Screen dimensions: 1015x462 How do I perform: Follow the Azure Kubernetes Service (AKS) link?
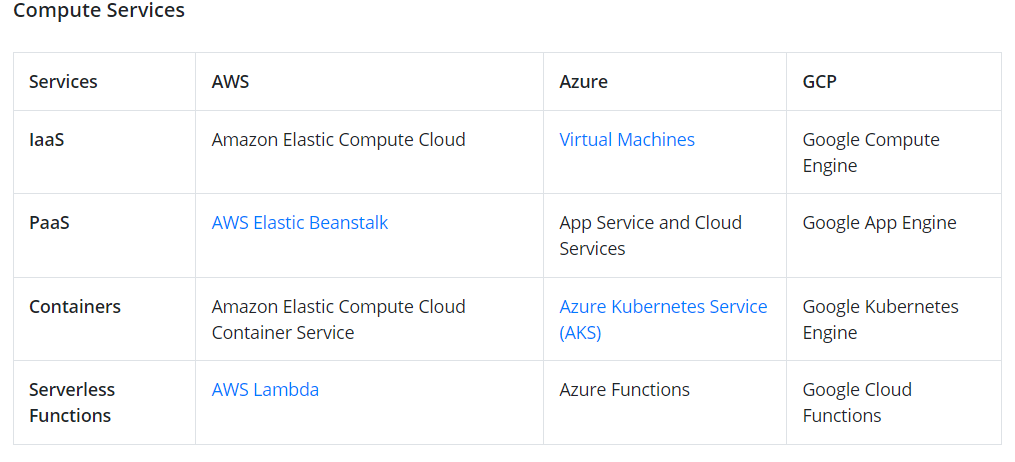663,307
